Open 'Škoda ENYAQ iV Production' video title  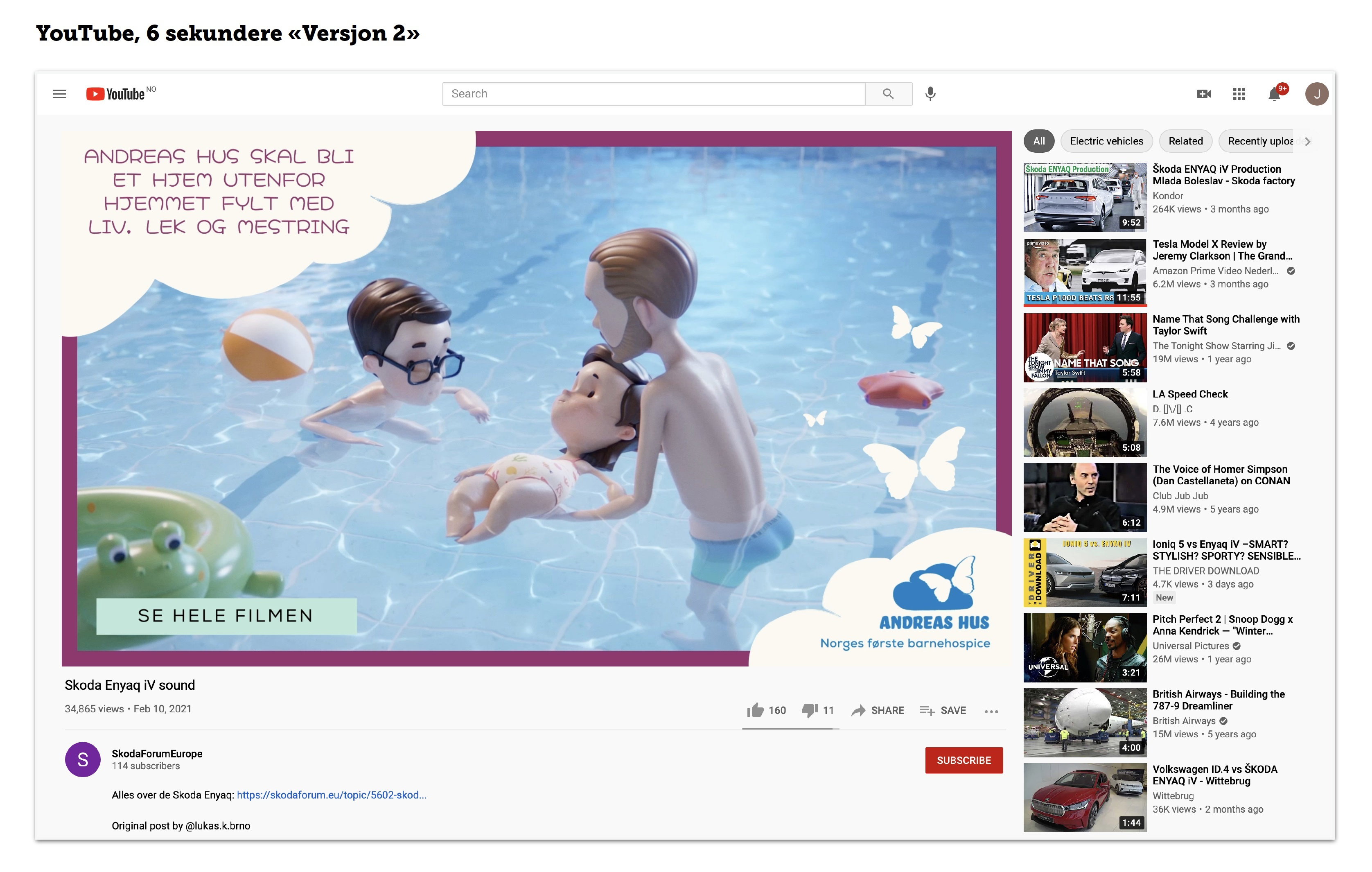click(1223, 175)
